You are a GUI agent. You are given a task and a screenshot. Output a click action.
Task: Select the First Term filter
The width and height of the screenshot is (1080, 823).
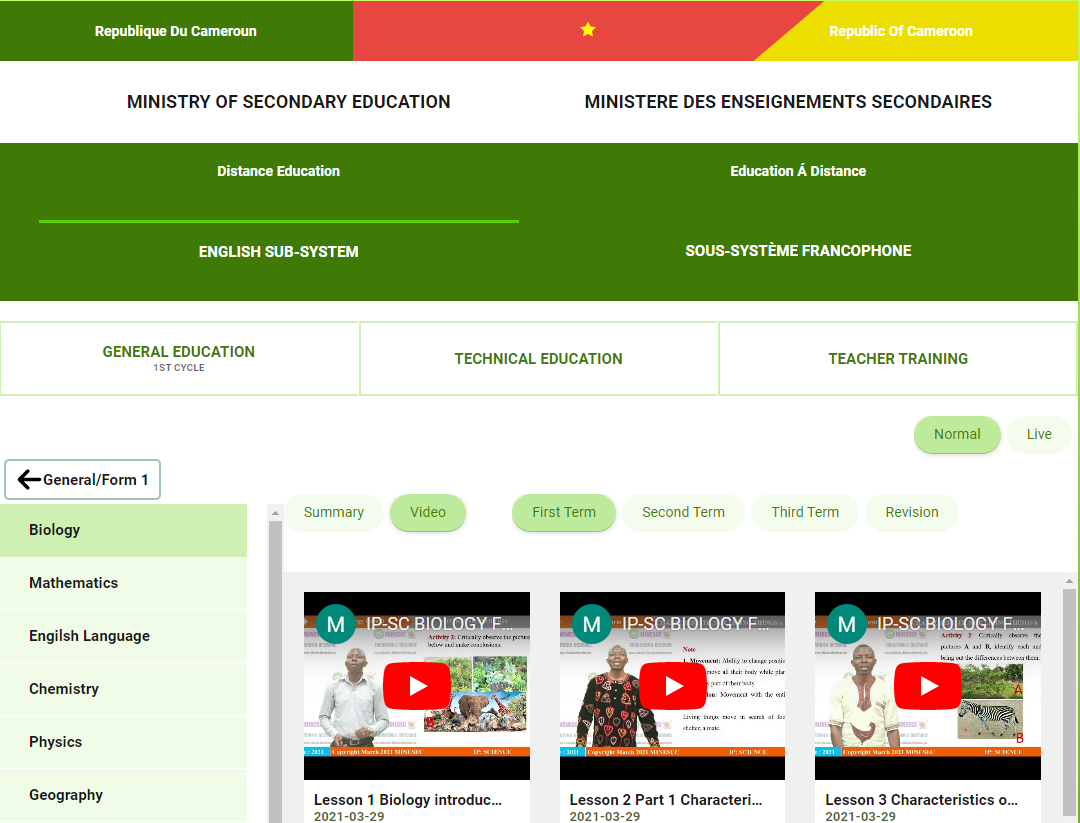563,512
